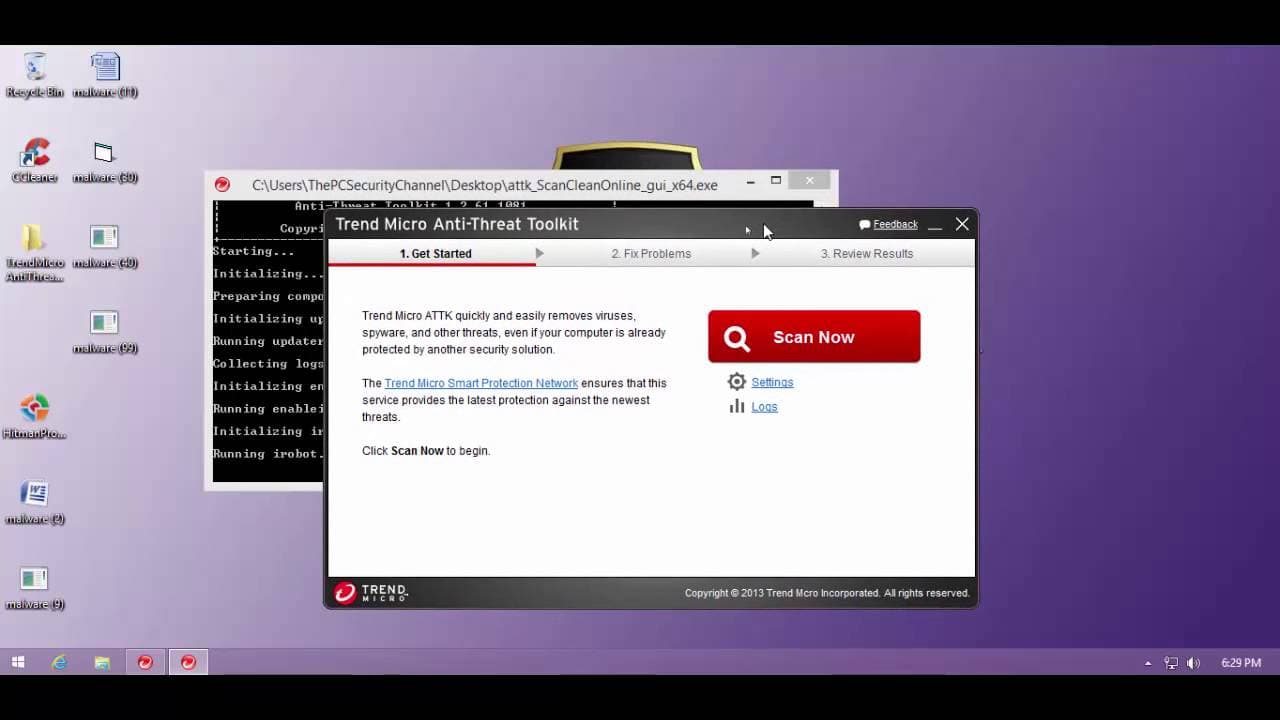
Task: Close the attk console window
Action: tap(809, 181)
